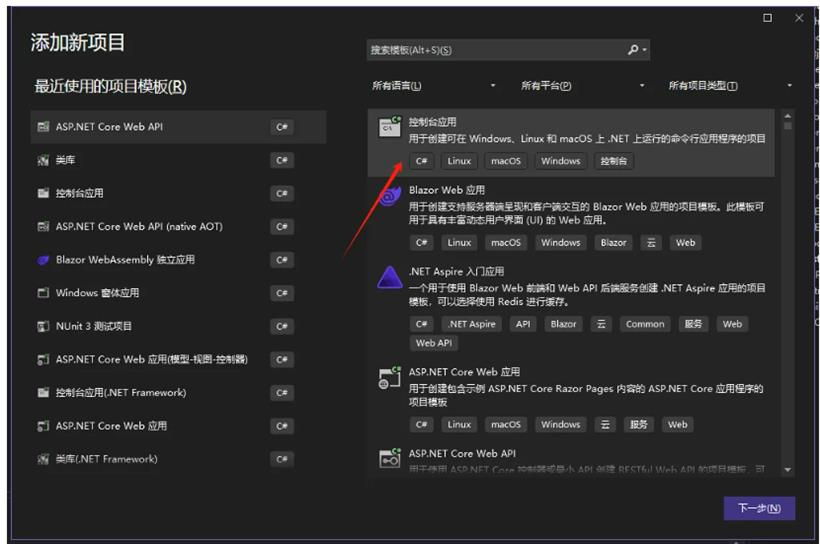Click the .NET Aspire tag
The image size is (820, 544).
[x=472, y=324]
